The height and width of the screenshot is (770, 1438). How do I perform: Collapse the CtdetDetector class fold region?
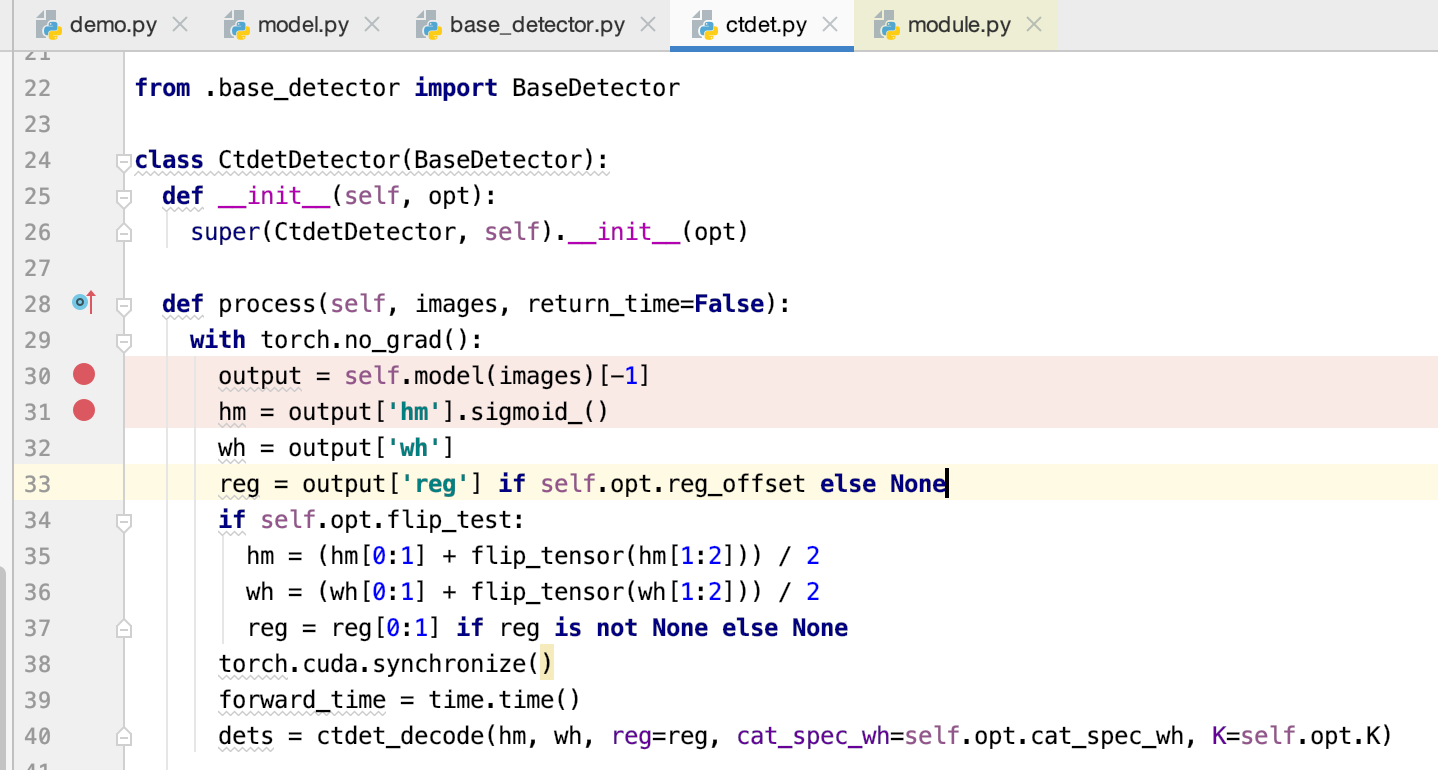[x=122, y=160]
